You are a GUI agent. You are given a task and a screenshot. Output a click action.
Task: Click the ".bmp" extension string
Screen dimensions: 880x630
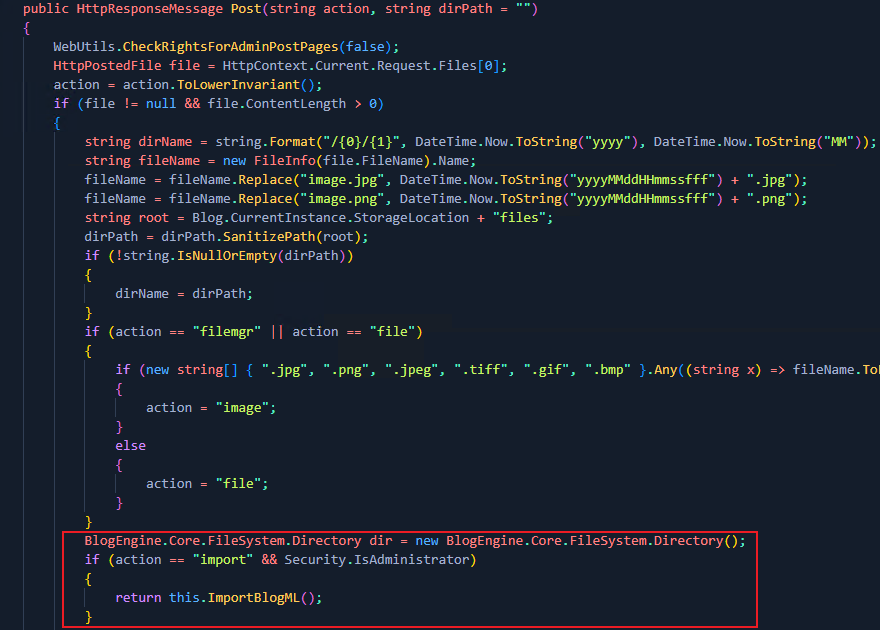tap(608, 370)
